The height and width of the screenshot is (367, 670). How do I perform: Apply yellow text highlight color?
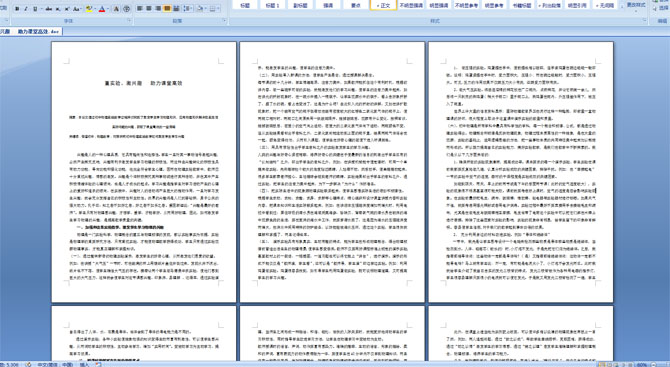tap(89, 9)
